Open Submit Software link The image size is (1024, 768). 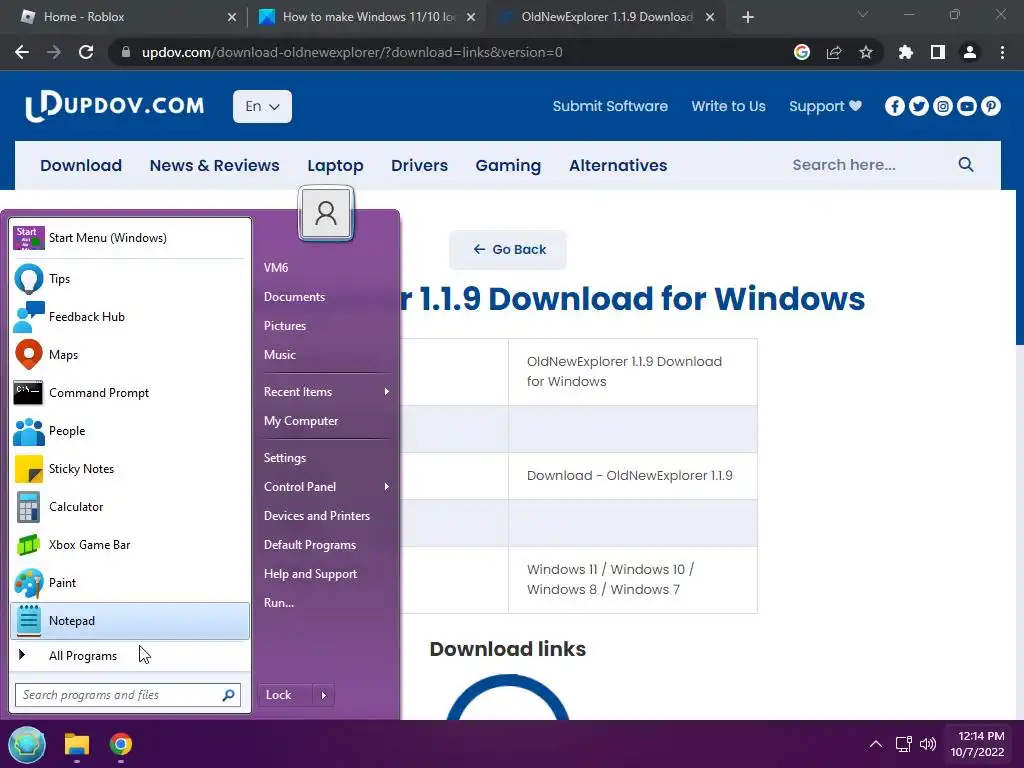tap(610, 106)
